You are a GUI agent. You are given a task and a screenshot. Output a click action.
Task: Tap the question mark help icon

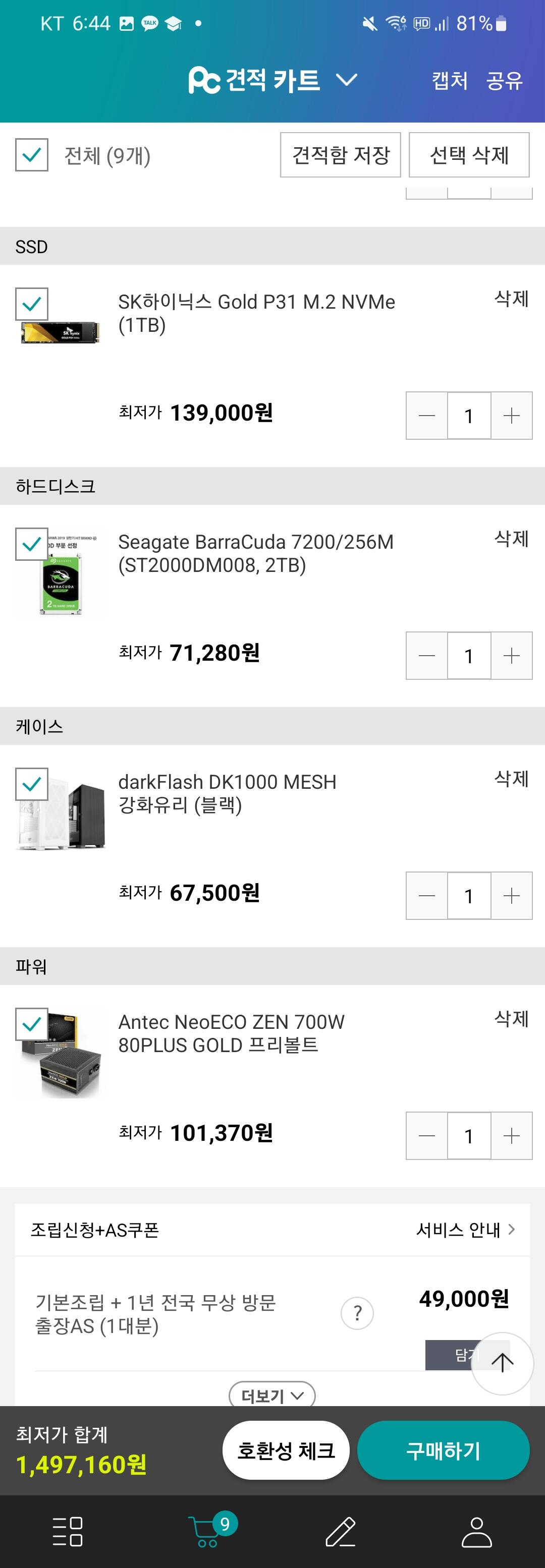pos(357,1313)
